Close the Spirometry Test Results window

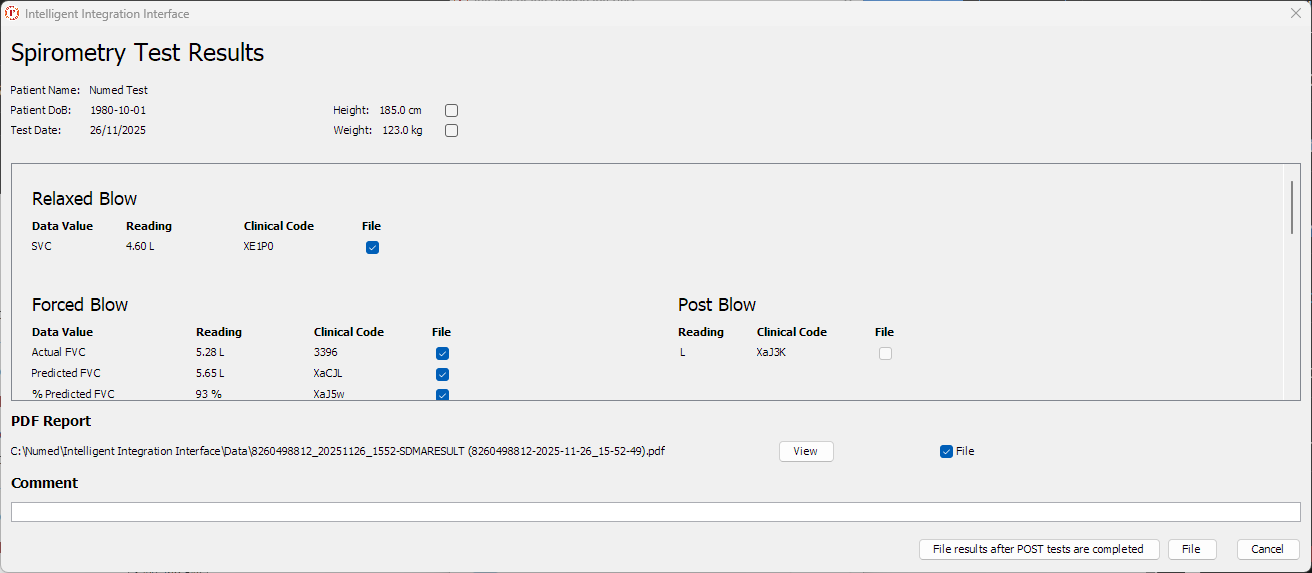click(1295, 14)
